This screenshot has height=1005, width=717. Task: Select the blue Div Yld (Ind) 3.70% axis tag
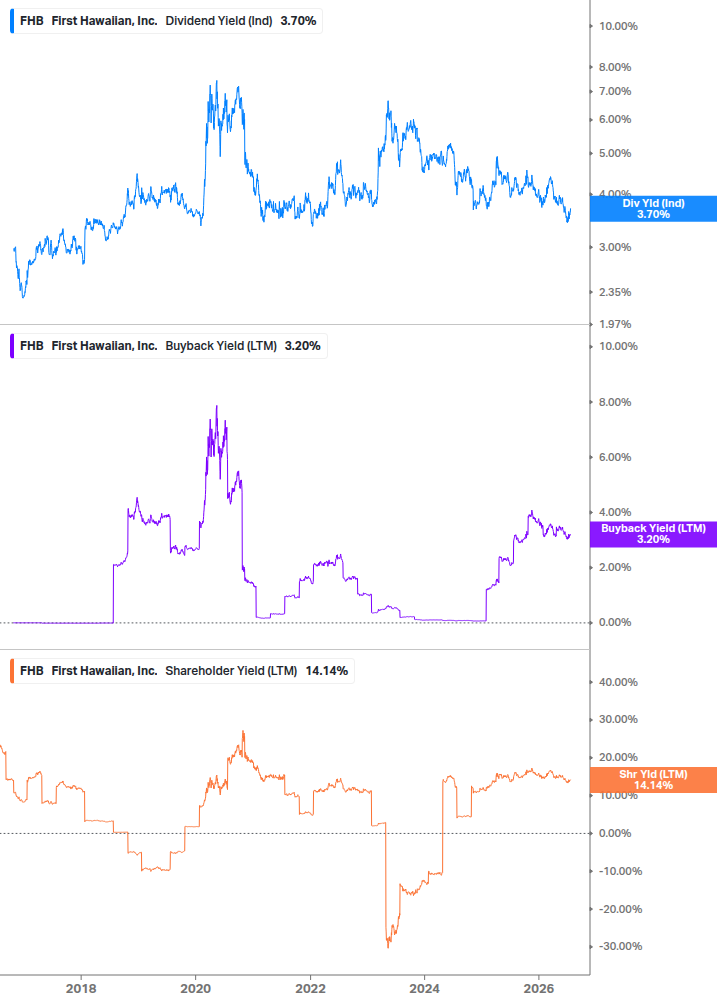(x=653, y=209)
